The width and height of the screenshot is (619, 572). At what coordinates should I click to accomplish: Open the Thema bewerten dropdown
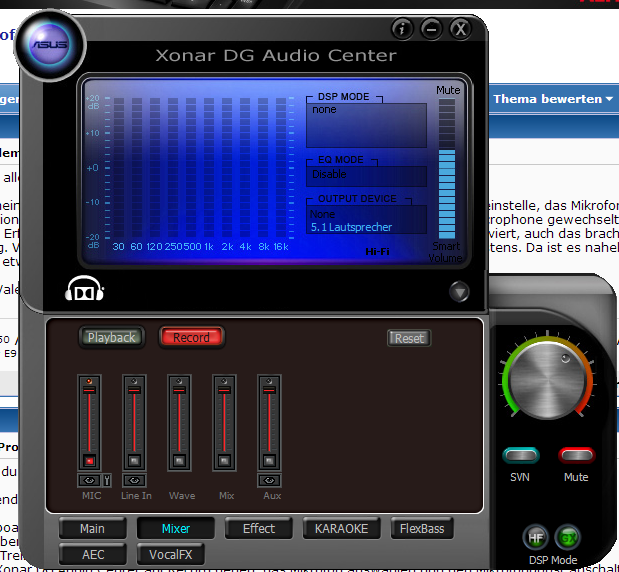coord(553,99)
